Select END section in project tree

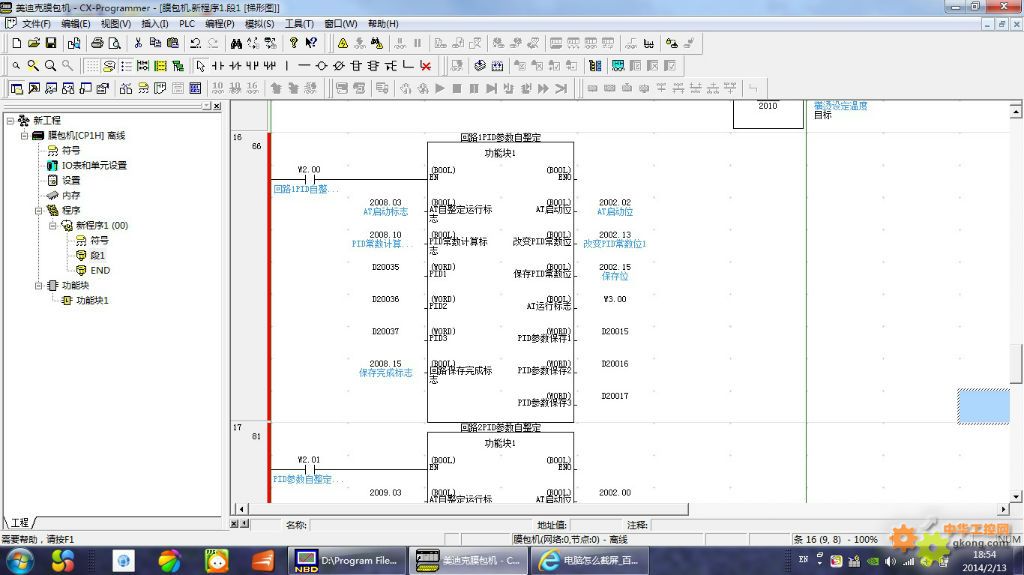point(100,271)
